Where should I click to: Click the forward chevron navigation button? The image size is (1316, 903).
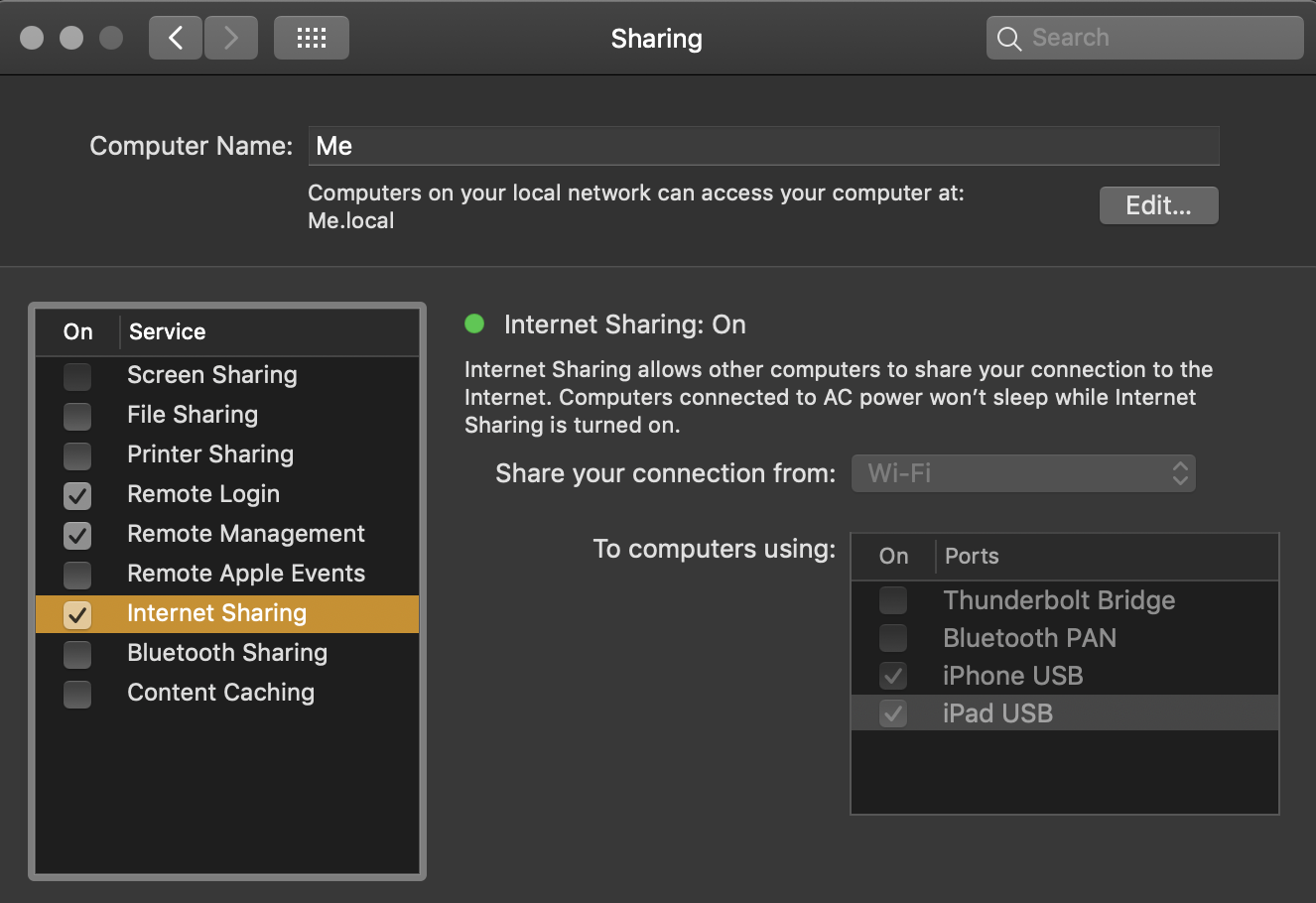tap(231, 38)
